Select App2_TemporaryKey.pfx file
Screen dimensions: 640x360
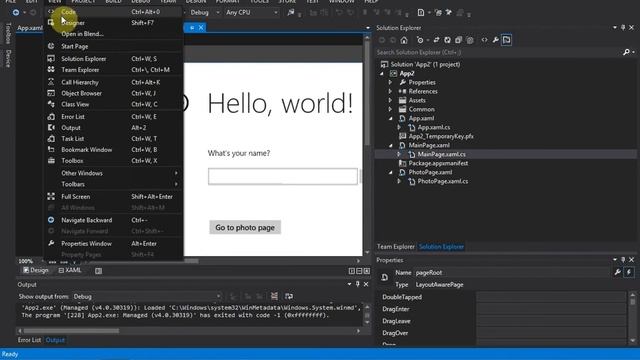[x=441, y=136]
